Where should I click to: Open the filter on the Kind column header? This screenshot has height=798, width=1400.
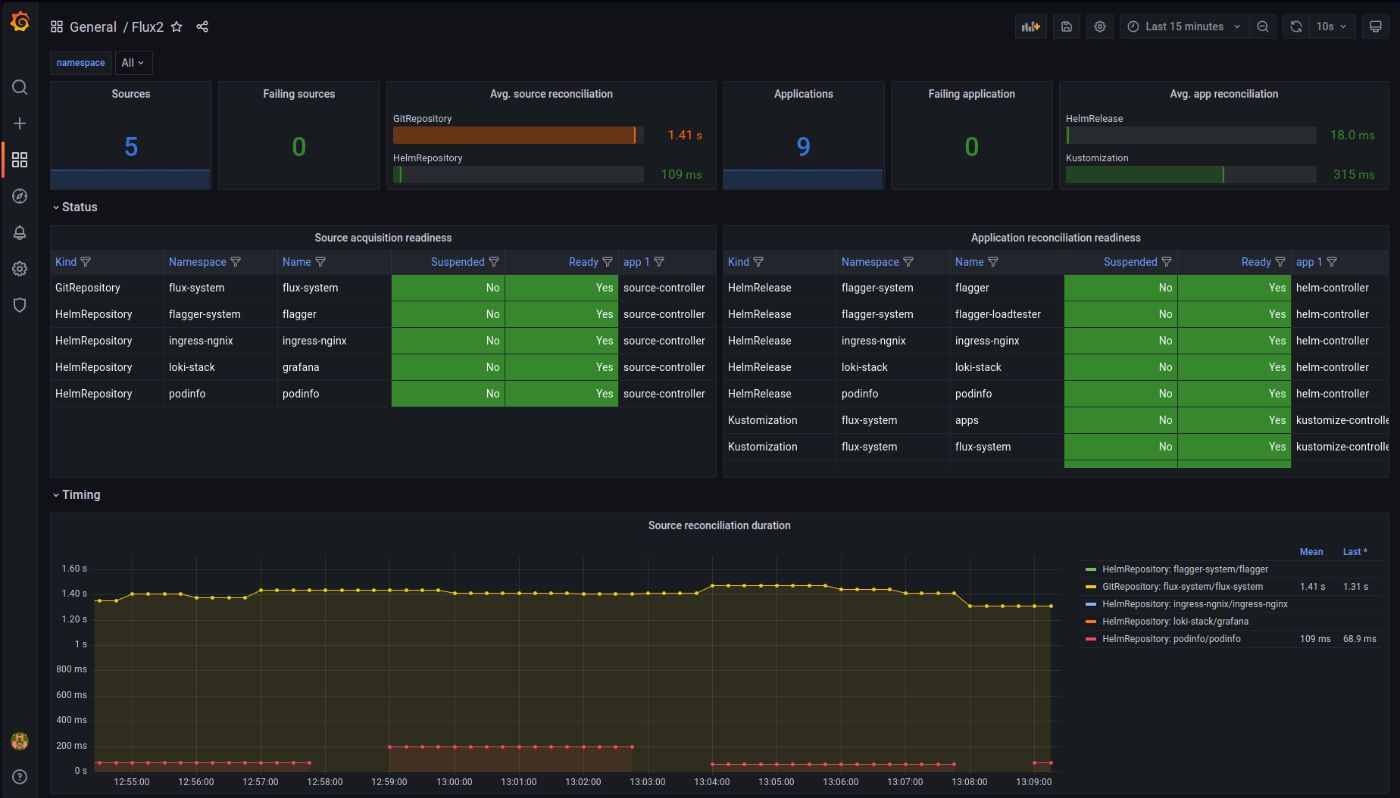[x=84, y=261]
